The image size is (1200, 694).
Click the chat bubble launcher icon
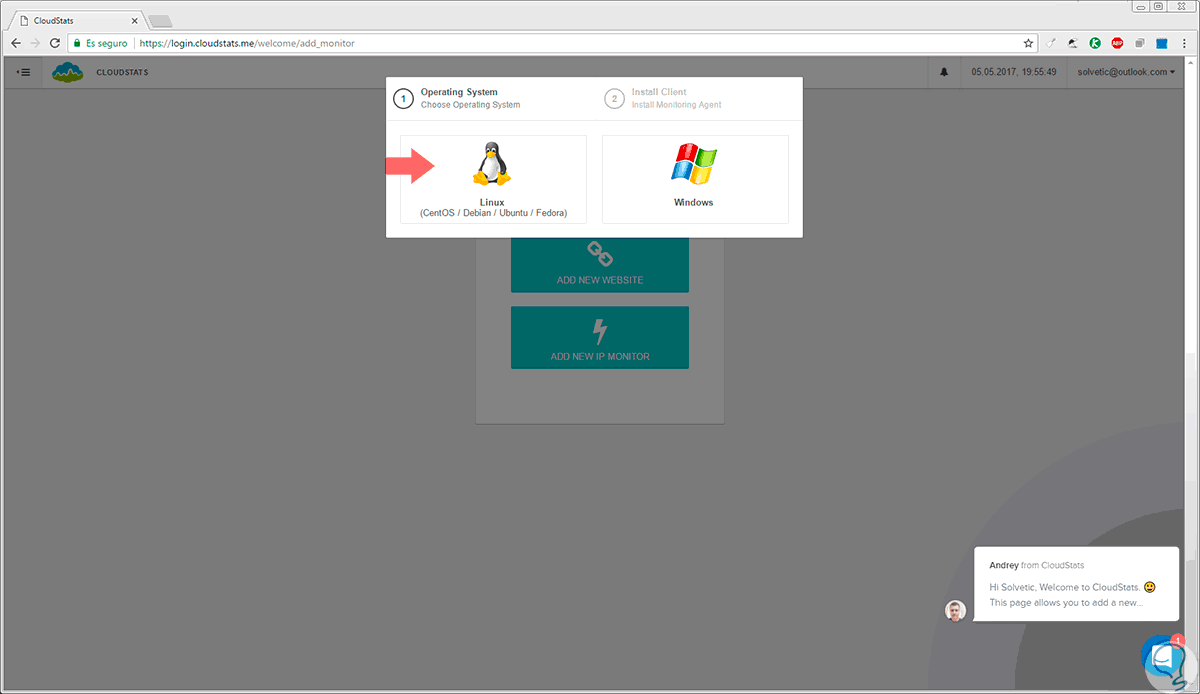tap(1164, 656)
